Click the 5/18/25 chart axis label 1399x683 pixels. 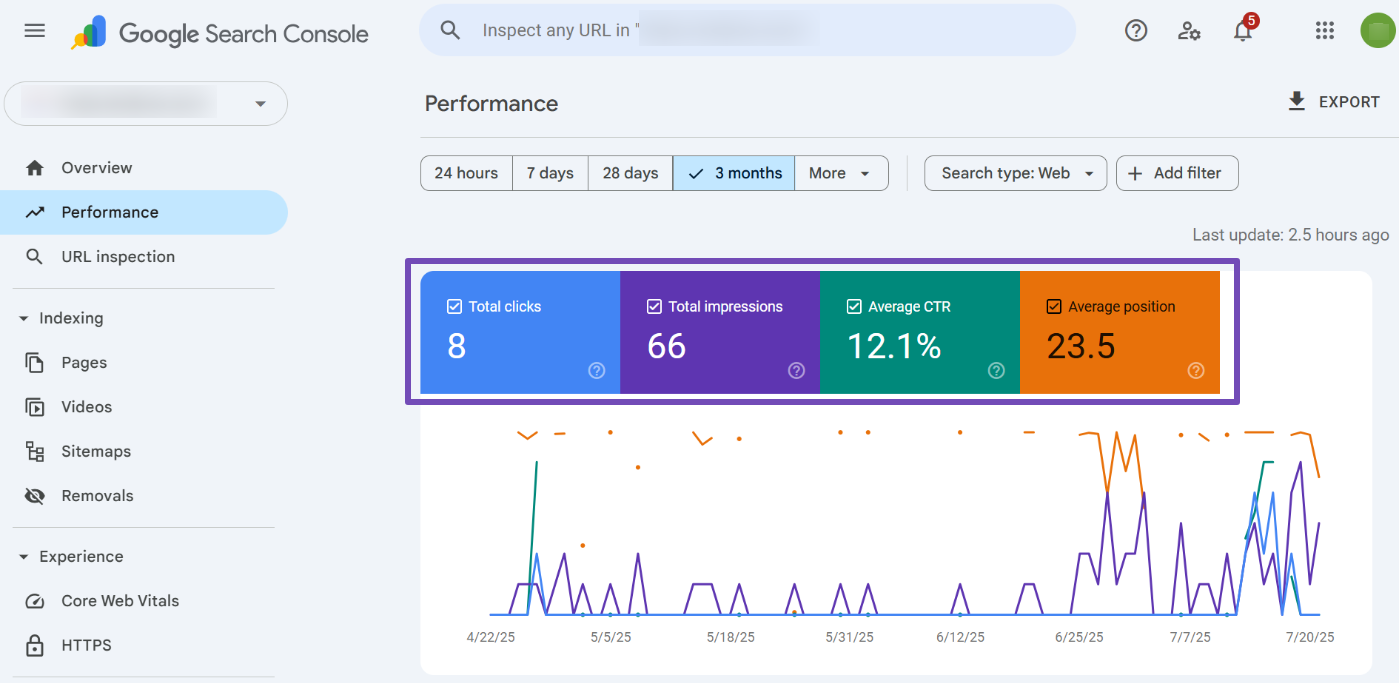pos(730,637)
